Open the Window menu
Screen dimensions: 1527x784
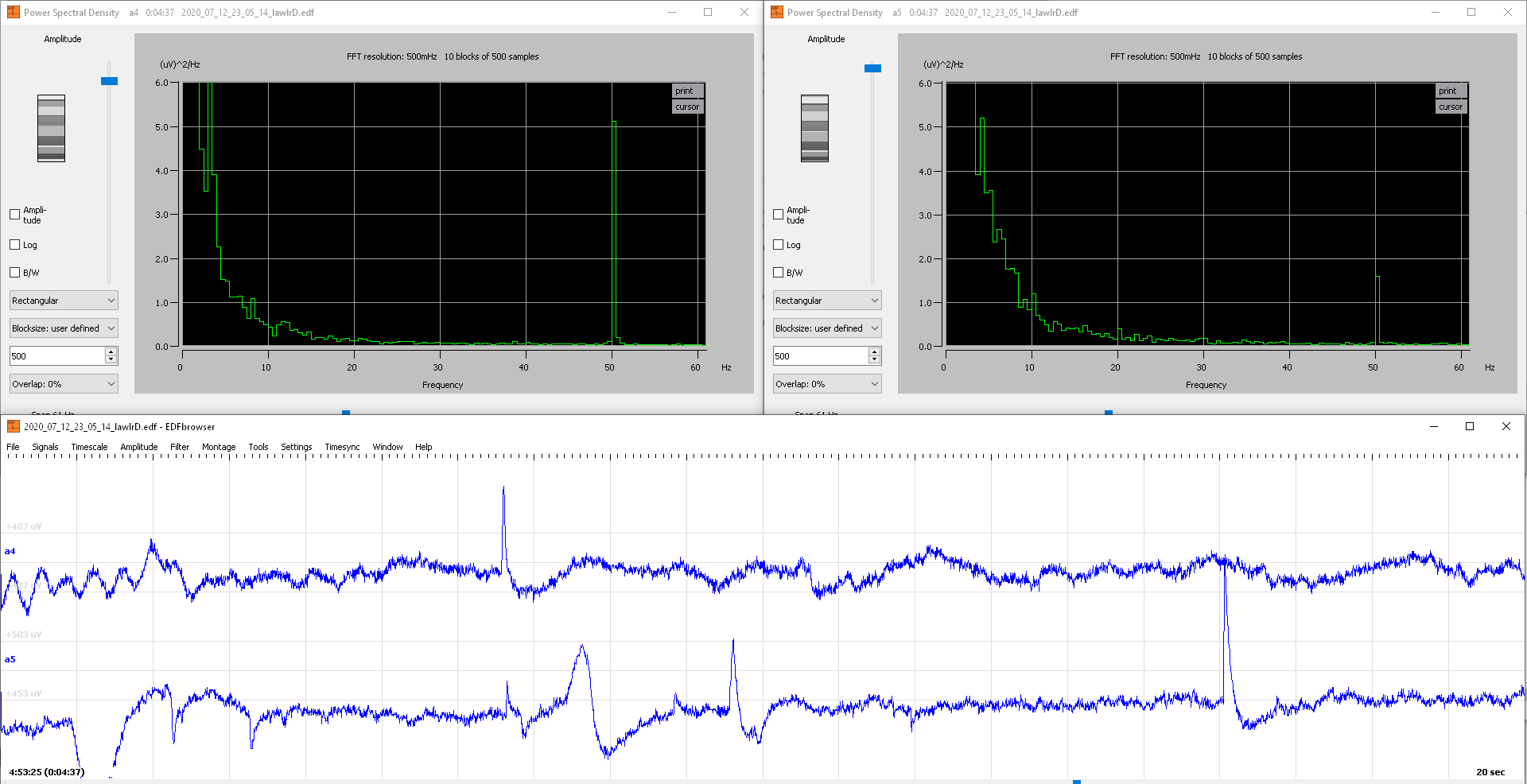(x=387, y=447)
